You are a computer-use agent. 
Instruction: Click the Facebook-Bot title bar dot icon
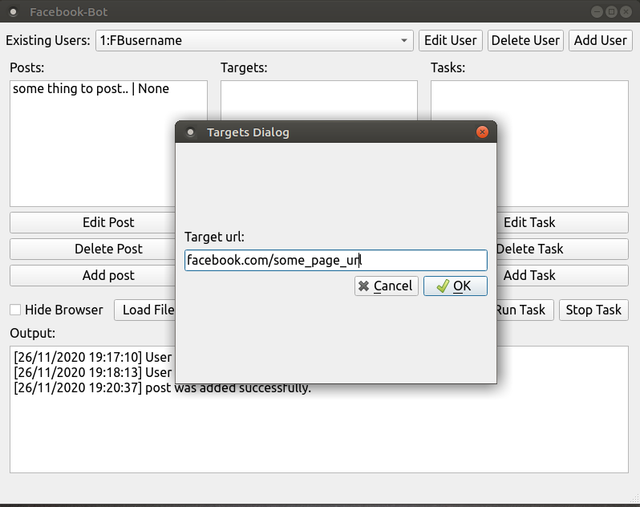(13, 12)
